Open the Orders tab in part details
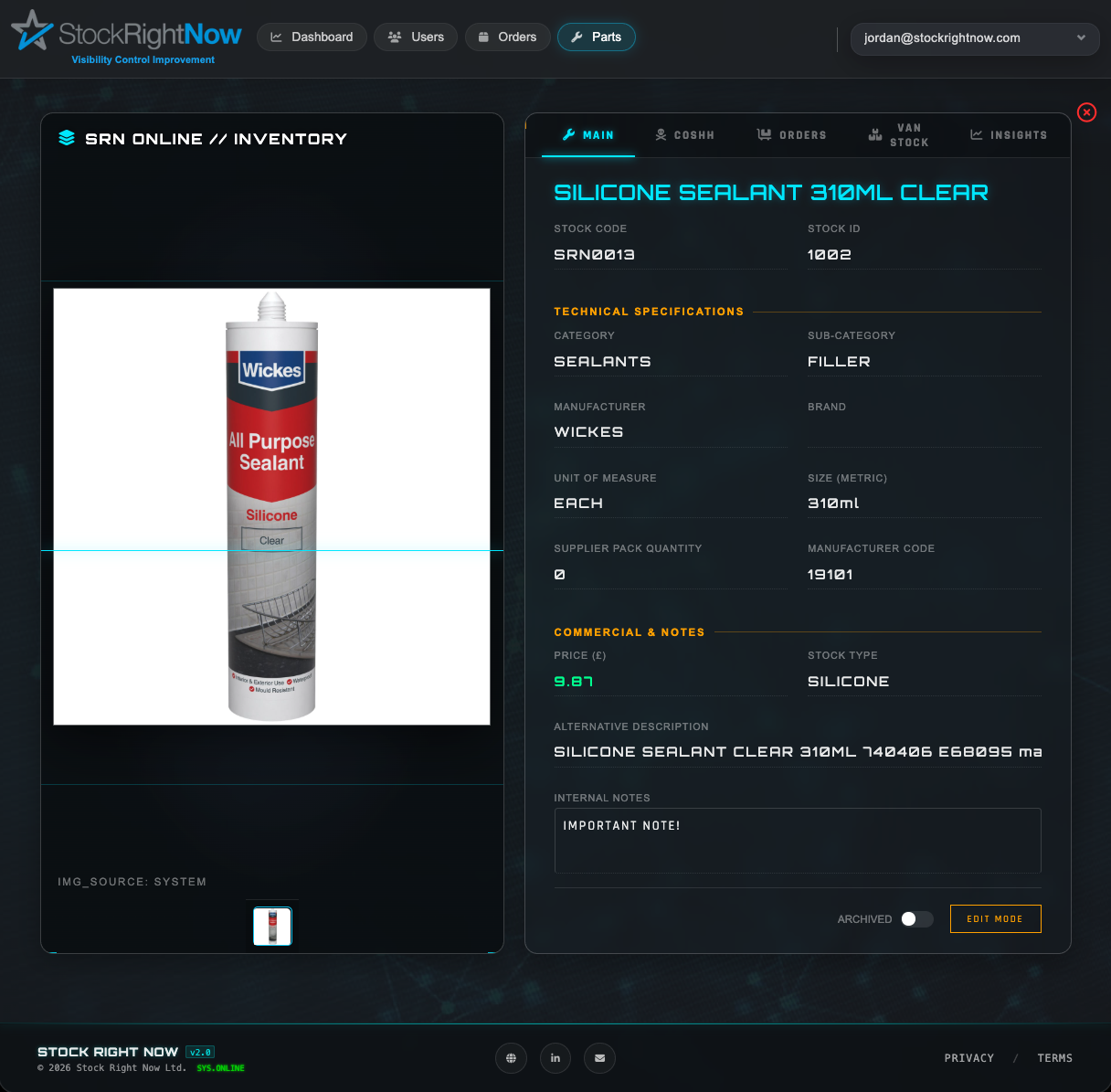1111x1092 pixels. pyautogui.click(x=791, y=134)
